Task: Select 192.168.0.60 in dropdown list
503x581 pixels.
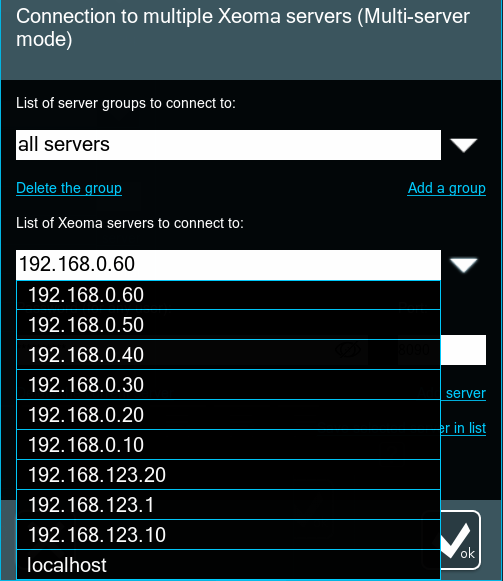Action: [228, 295]
